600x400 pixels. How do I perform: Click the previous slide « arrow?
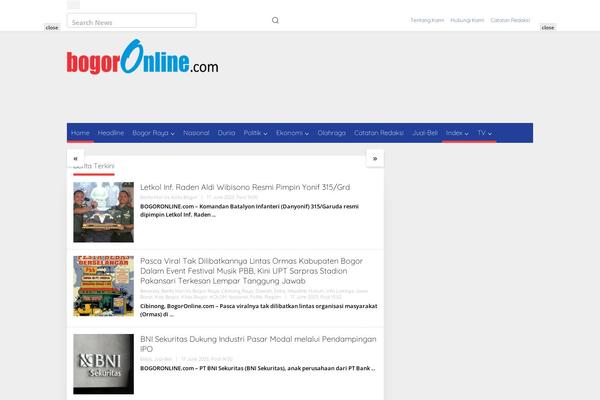[x=75, y=158]
